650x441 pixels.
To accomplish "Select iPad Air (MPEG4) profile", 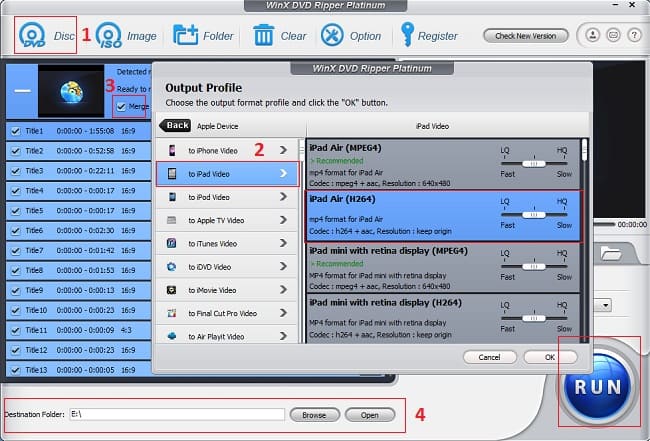I will (443, 164).
